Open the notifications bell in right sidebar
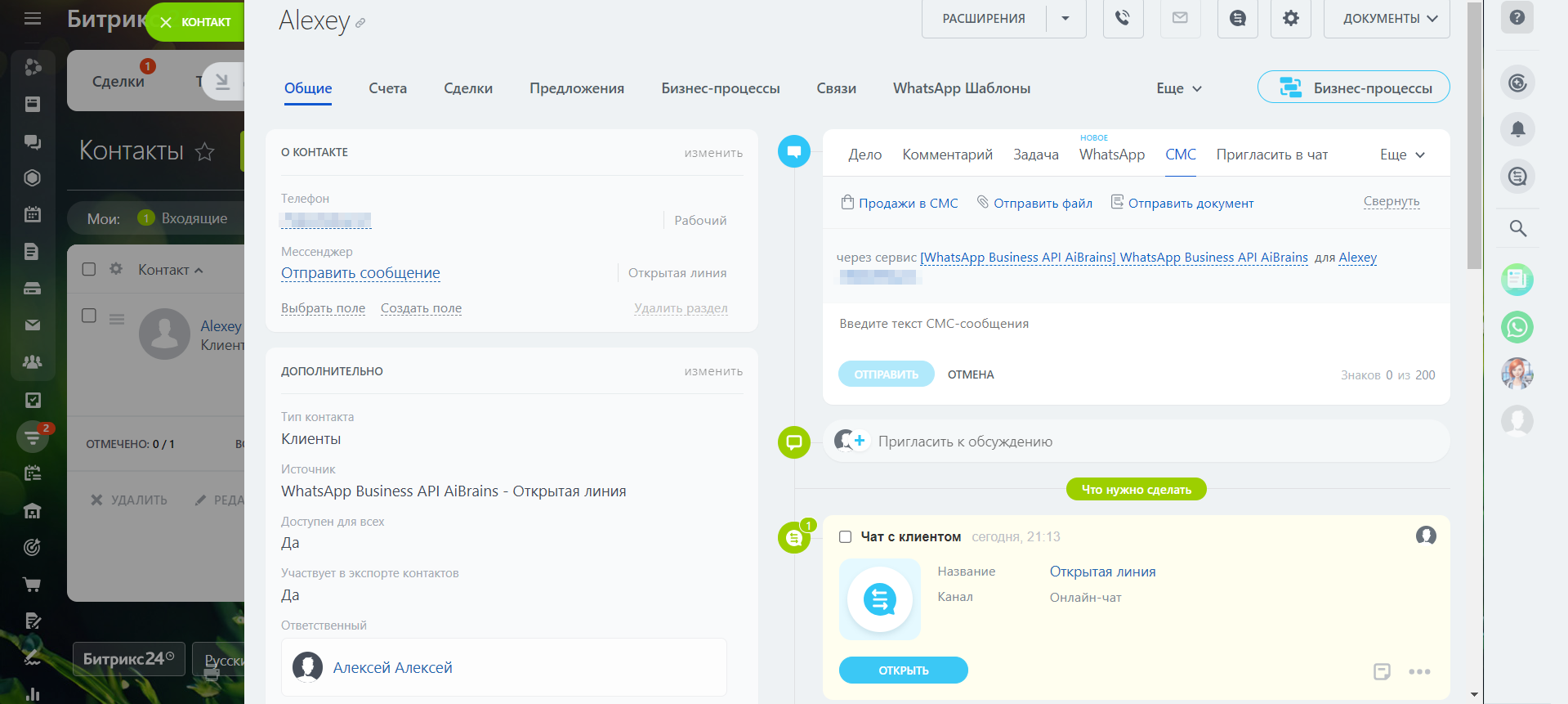This screenshot has height=704, width=1568. (x=1517, y=129)
